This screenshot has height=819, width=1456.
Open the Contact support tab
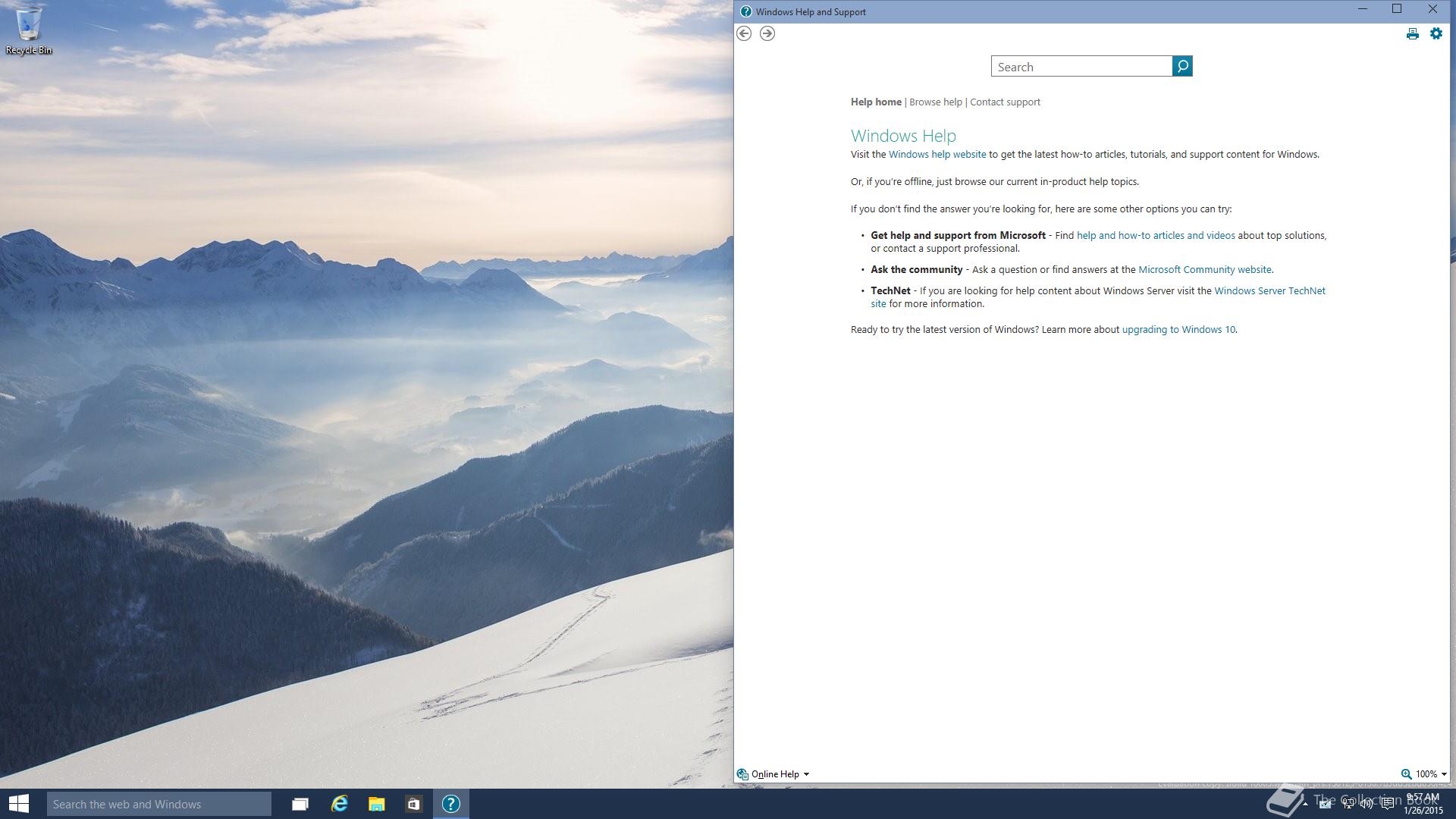[x=1005, y=102]
